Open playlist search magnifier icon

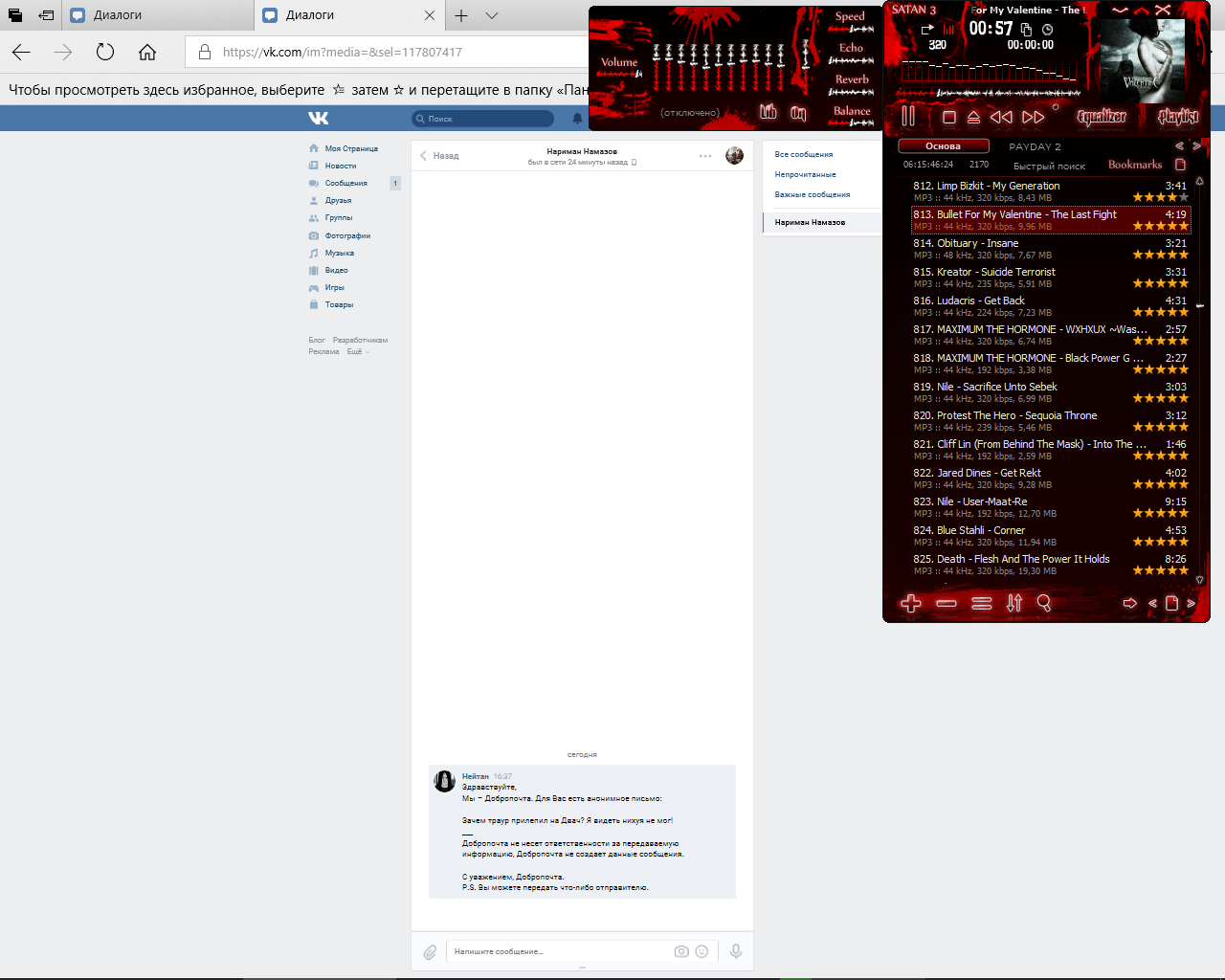1044,603
